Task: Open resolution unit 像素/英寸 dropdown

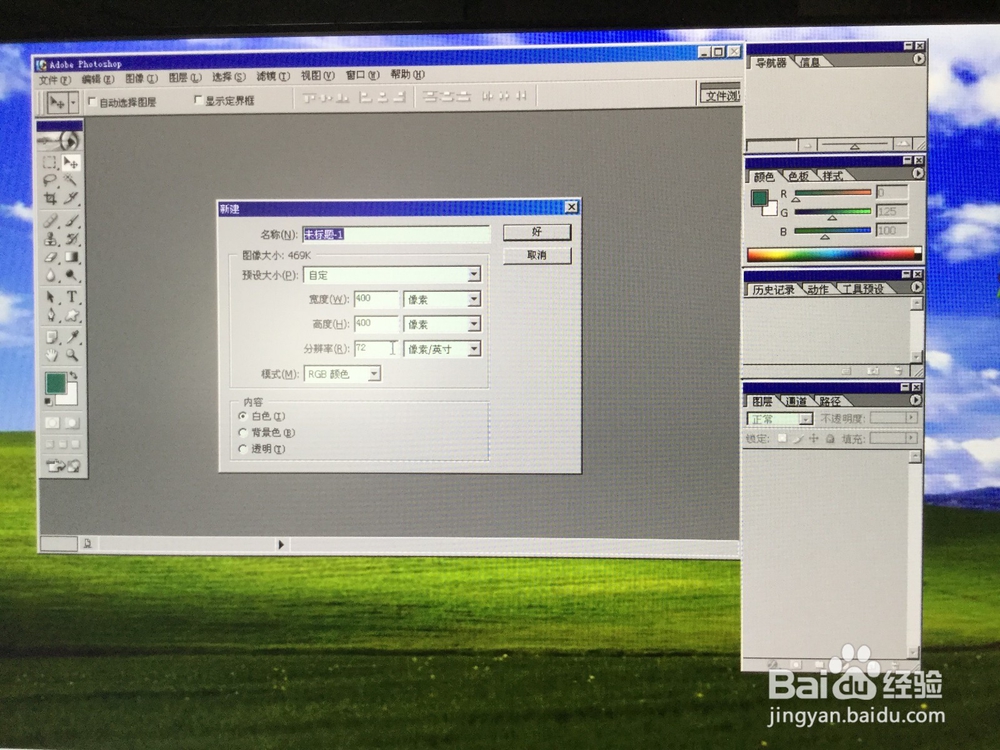Action: click(473, 349)
